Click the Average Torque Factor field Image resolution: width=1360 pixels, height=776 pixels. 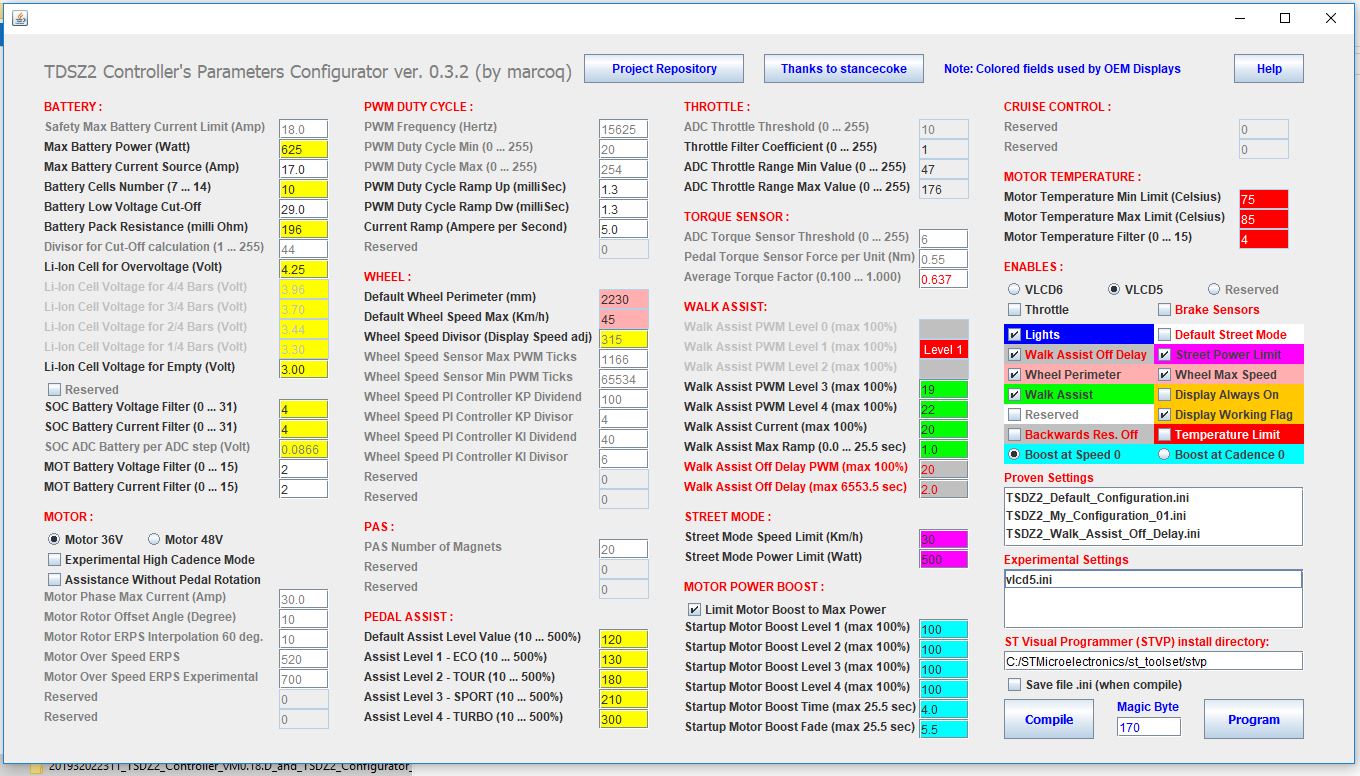coord(944,279)
